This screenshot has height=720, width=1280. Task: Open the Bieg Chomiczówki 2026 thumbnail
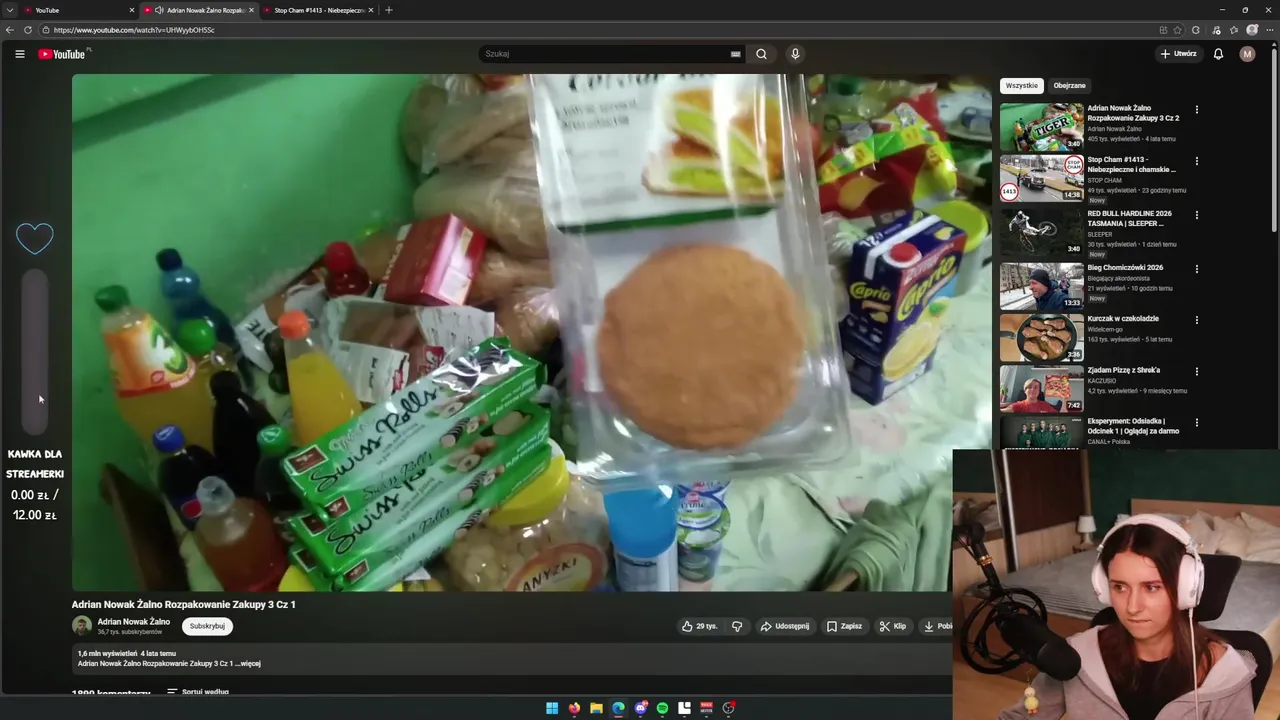pyautogui.click(x=1041, y=286)
